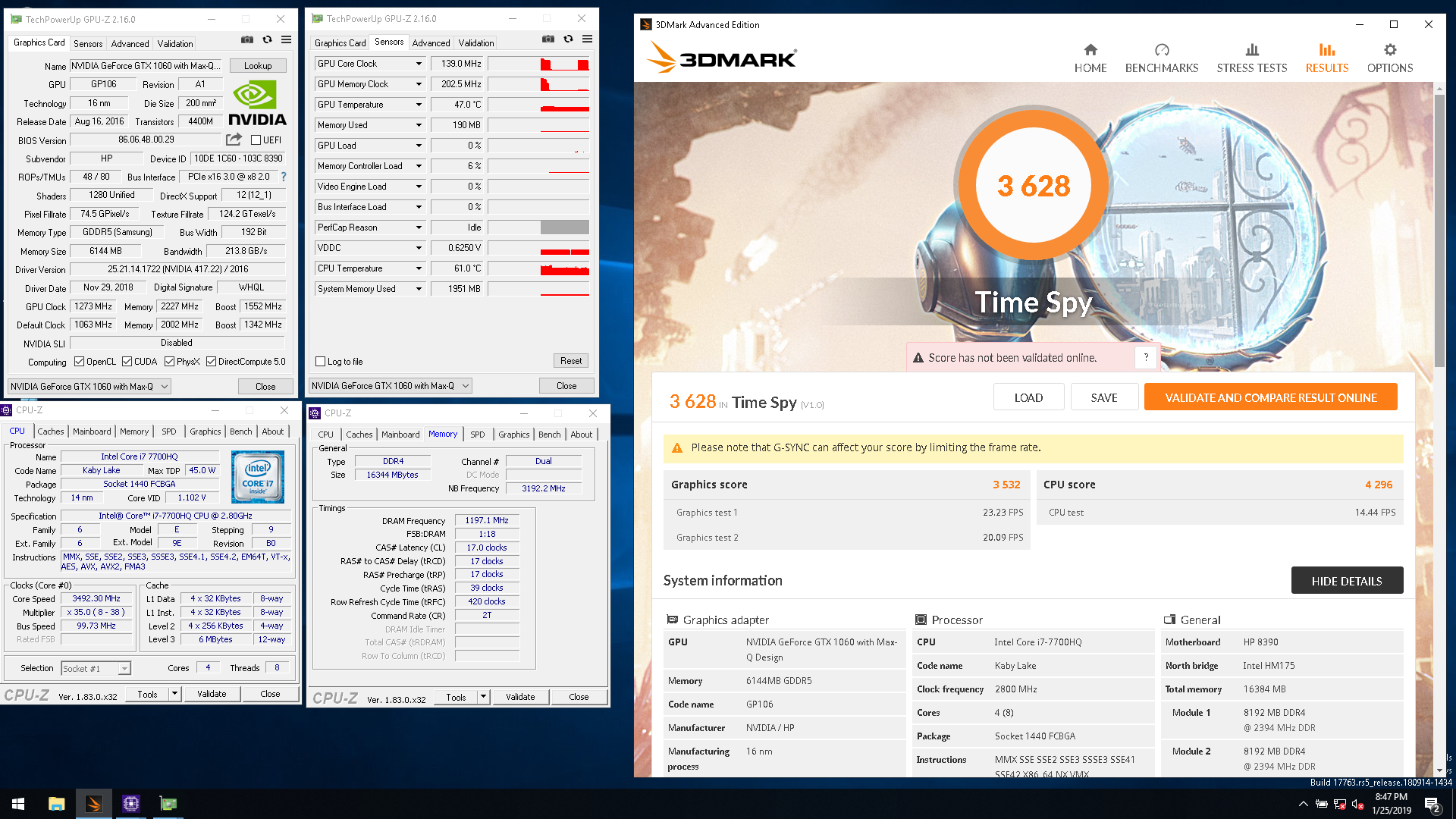Expand GPU Temperature sensor dropdown

point(419,105)
